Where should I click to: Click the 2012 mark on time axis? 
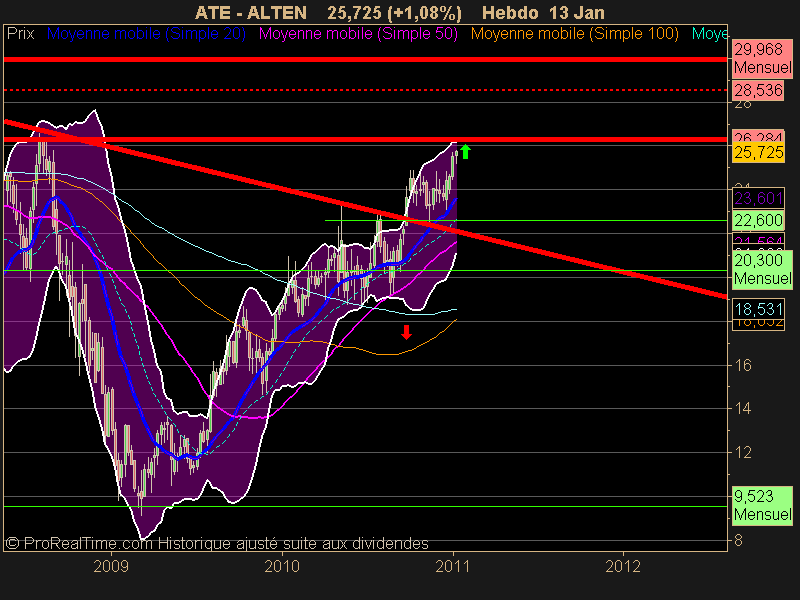tap(623, 566)
